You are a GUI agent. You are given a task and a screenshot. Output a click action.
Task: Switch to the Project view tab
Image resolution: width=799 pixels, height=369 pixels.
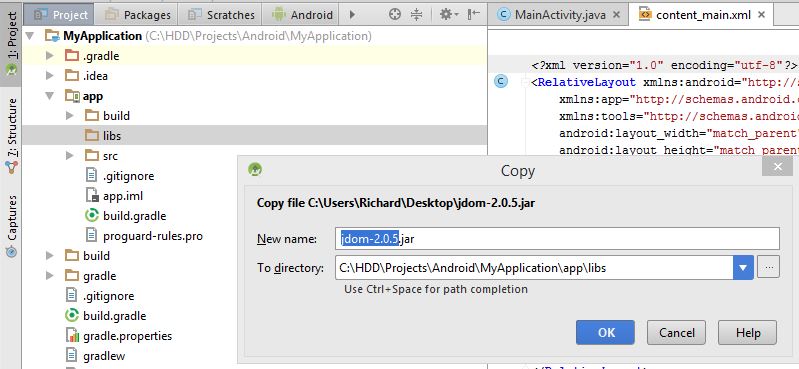click(60, 15)
